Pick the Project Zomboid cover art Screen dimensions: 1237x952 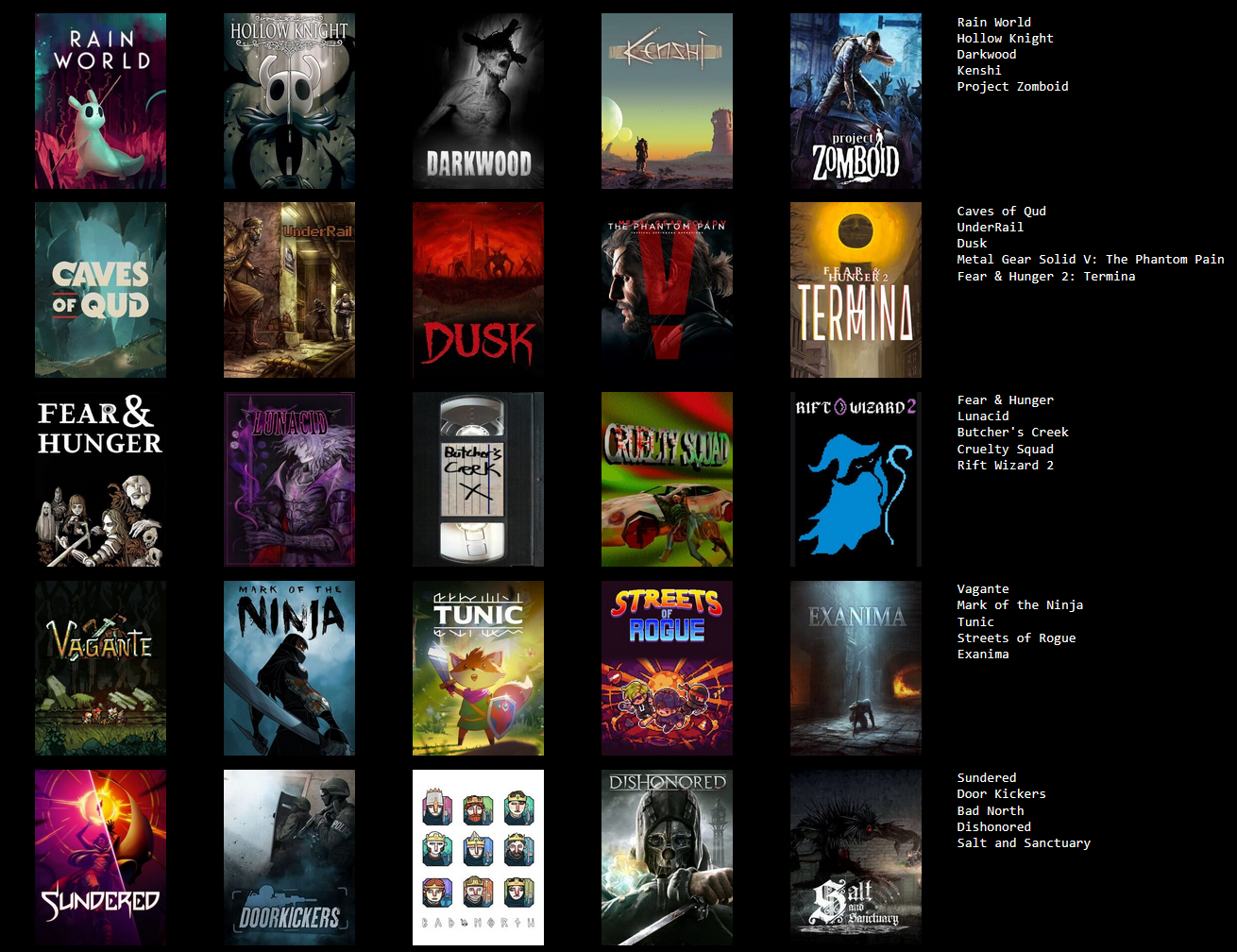[x=856, y=101]
